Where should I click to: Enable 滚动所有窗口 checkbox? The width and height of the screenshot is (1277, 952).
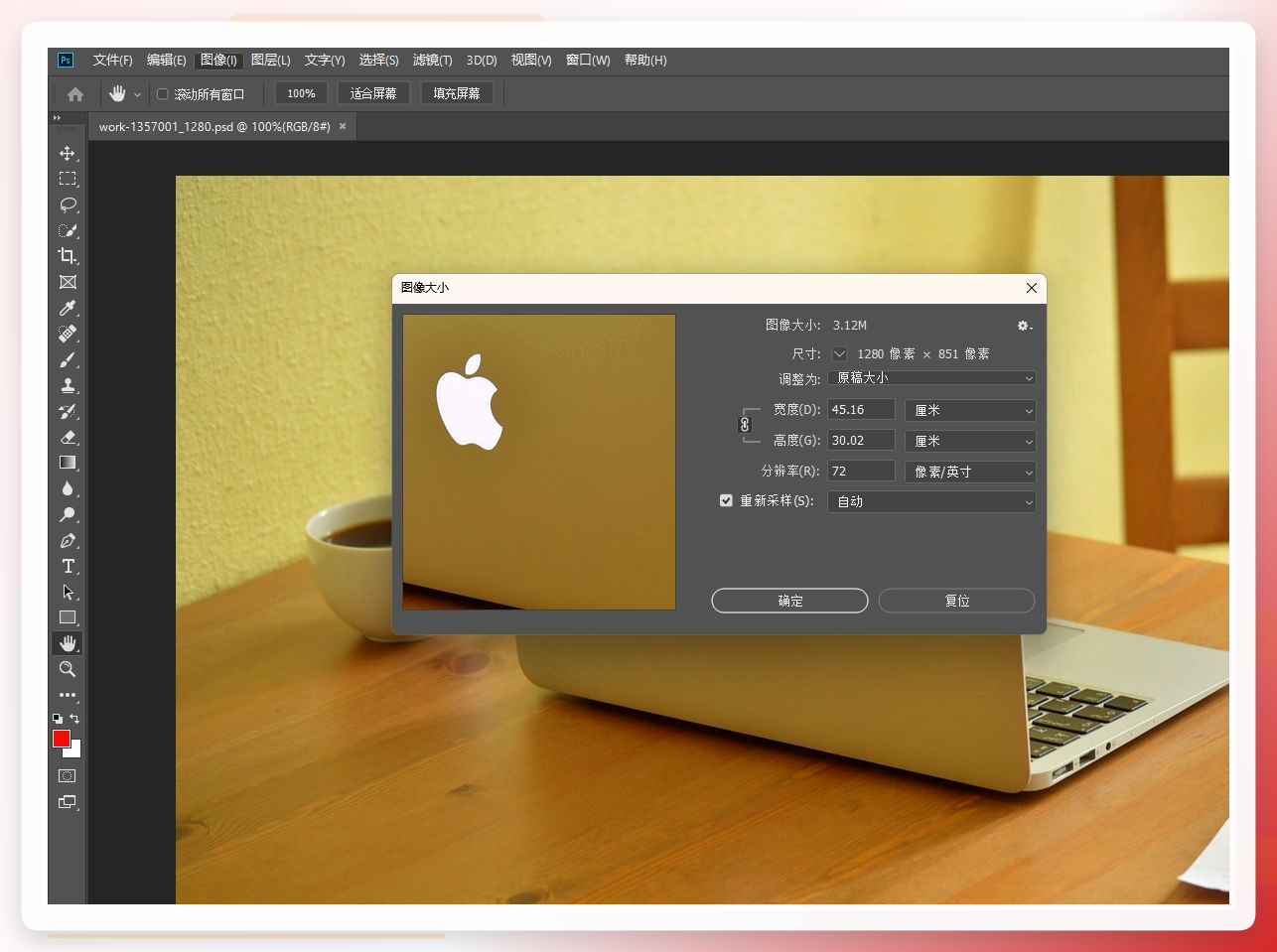click(x=163, y=94)
